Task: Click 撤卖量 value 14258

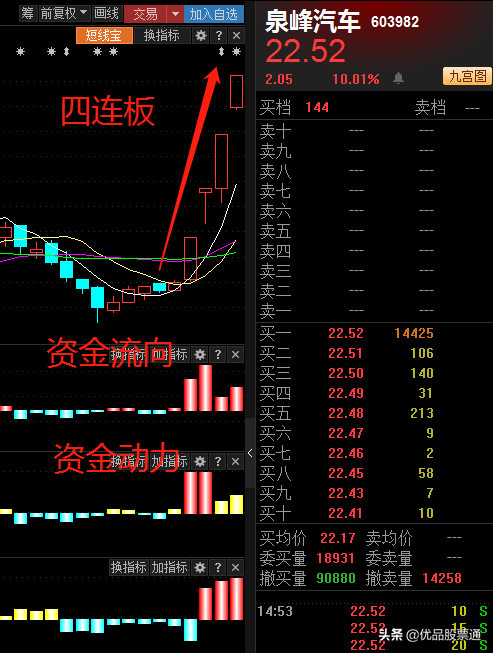Action: (x=442, y=578)
